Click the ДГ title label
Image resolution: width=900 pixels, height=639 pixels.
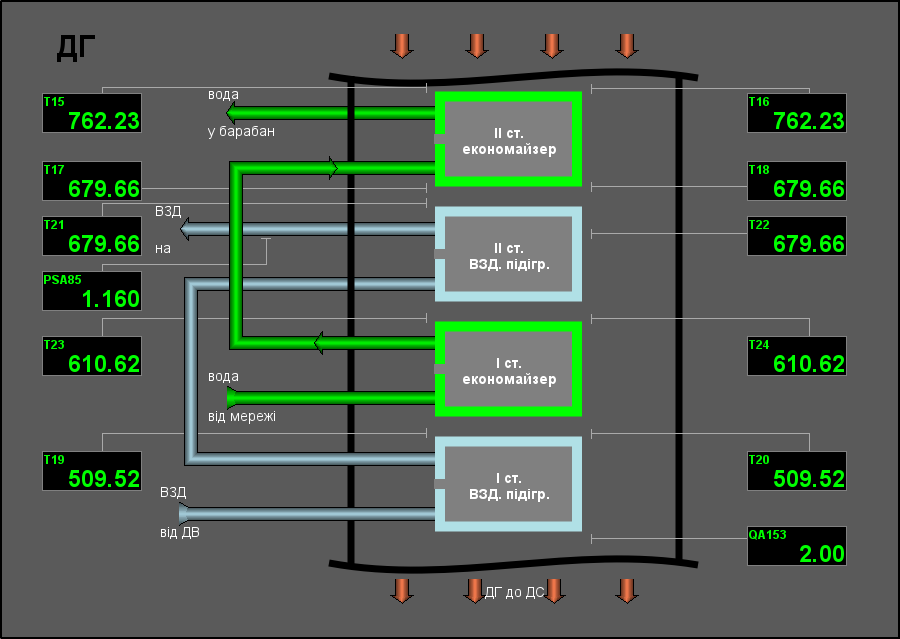coord(76,48)
